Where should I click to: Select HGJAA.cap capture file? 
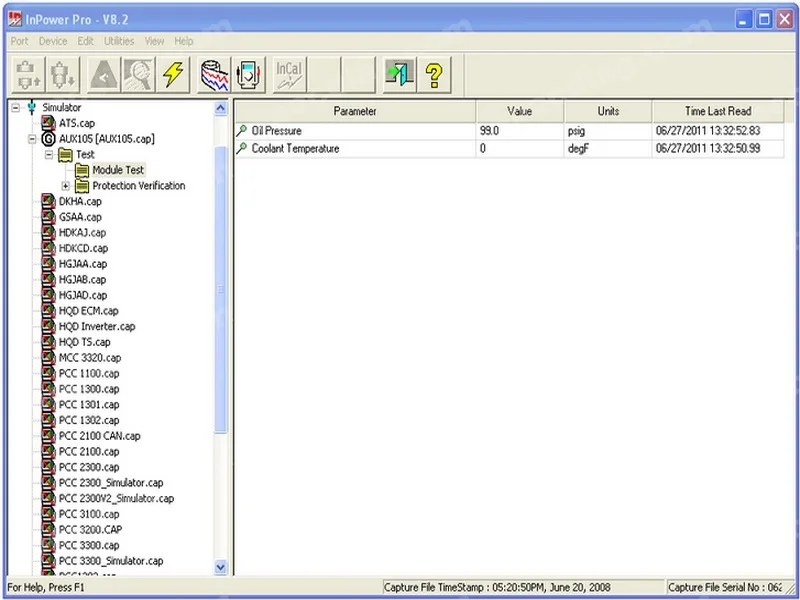coord(83,264)
